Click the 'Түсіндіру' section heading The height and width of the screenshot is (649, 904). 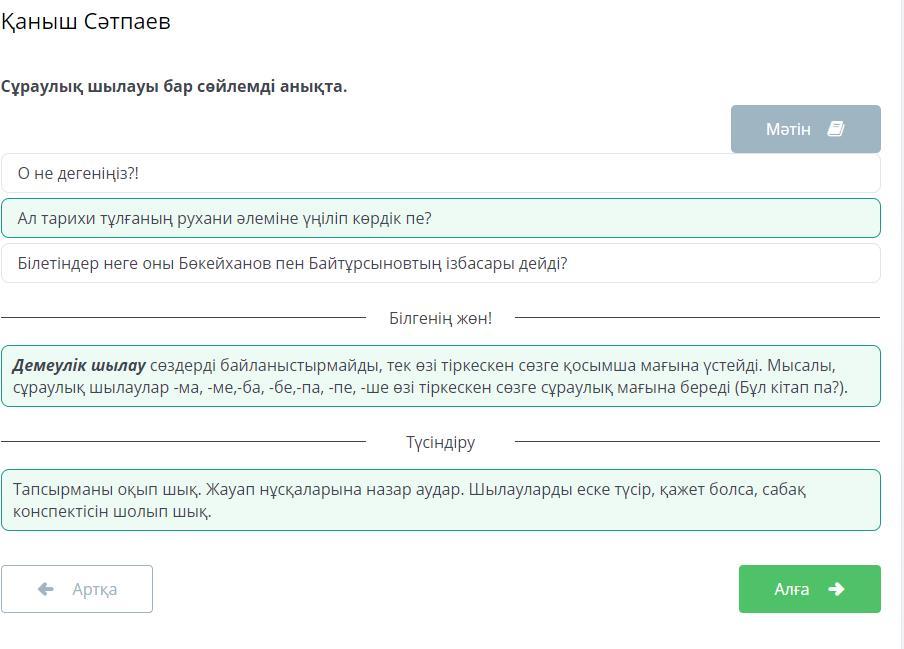[x=440, y=442]
